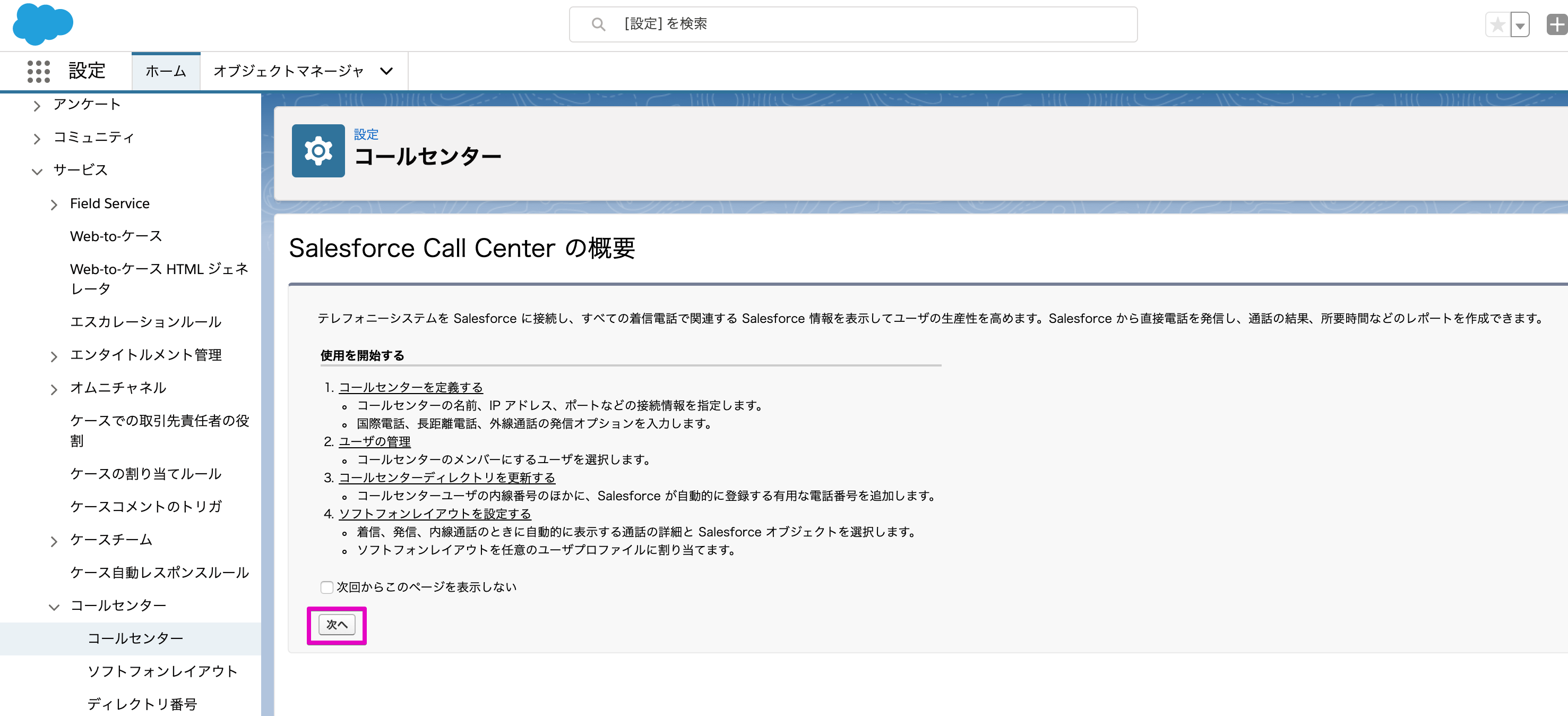Click the オムニチャネル label
The height and width of the screenshot is (716, 1568).
point(118,387)
